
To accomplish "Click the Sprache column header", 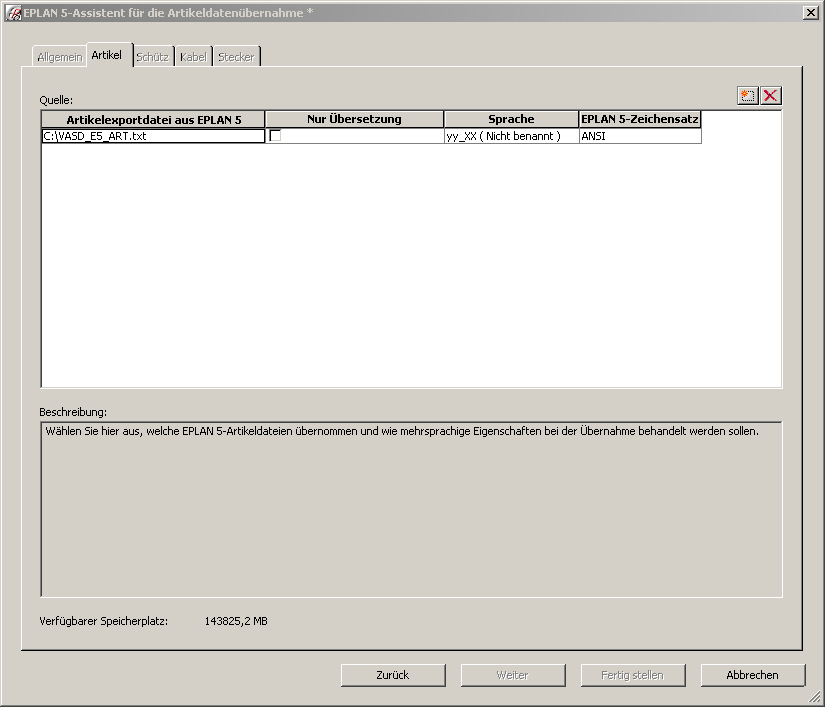I will click(511, 119).
